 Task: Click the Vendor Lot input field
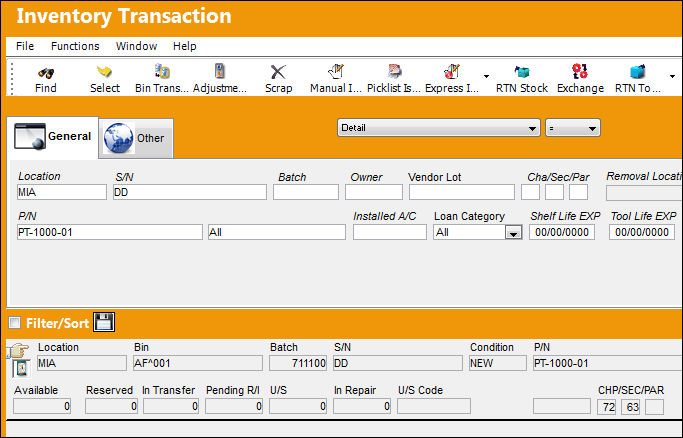462,192
